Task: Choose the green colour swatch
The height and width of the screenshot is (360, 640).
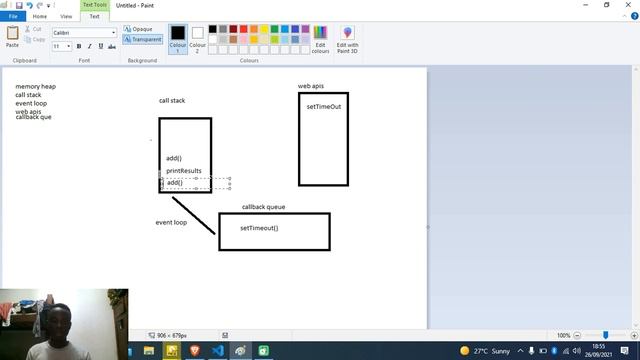Action: [x=275, y=29]
